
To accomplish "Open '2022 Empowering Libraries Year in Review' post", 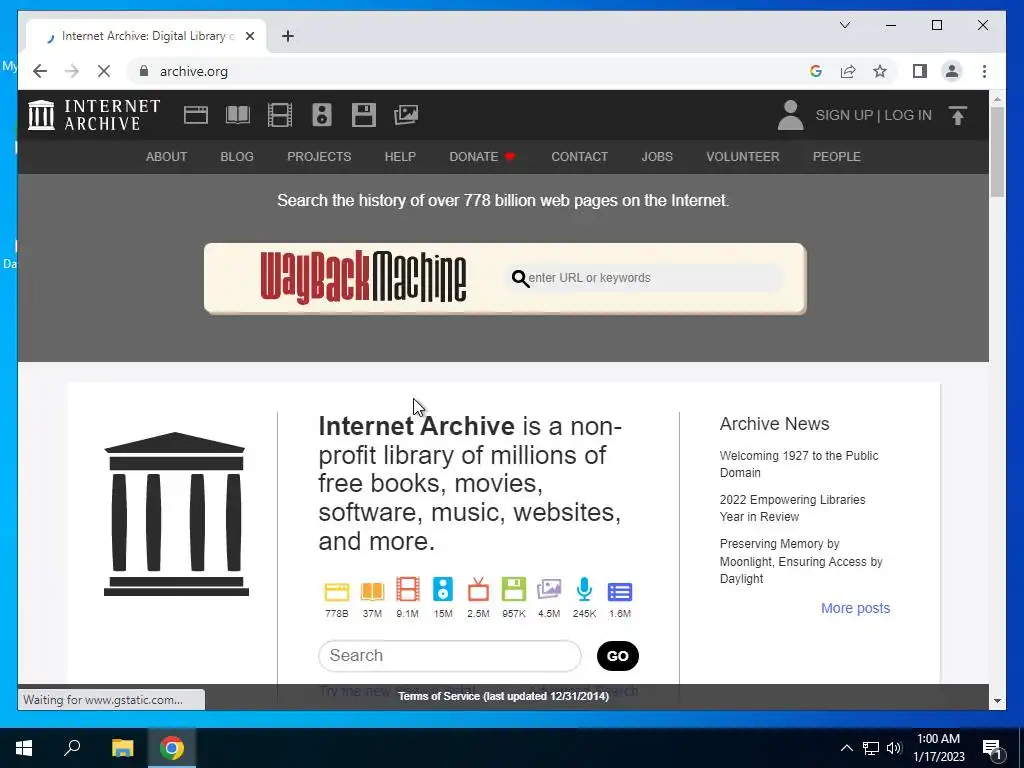I will click(x=792, y=508).
